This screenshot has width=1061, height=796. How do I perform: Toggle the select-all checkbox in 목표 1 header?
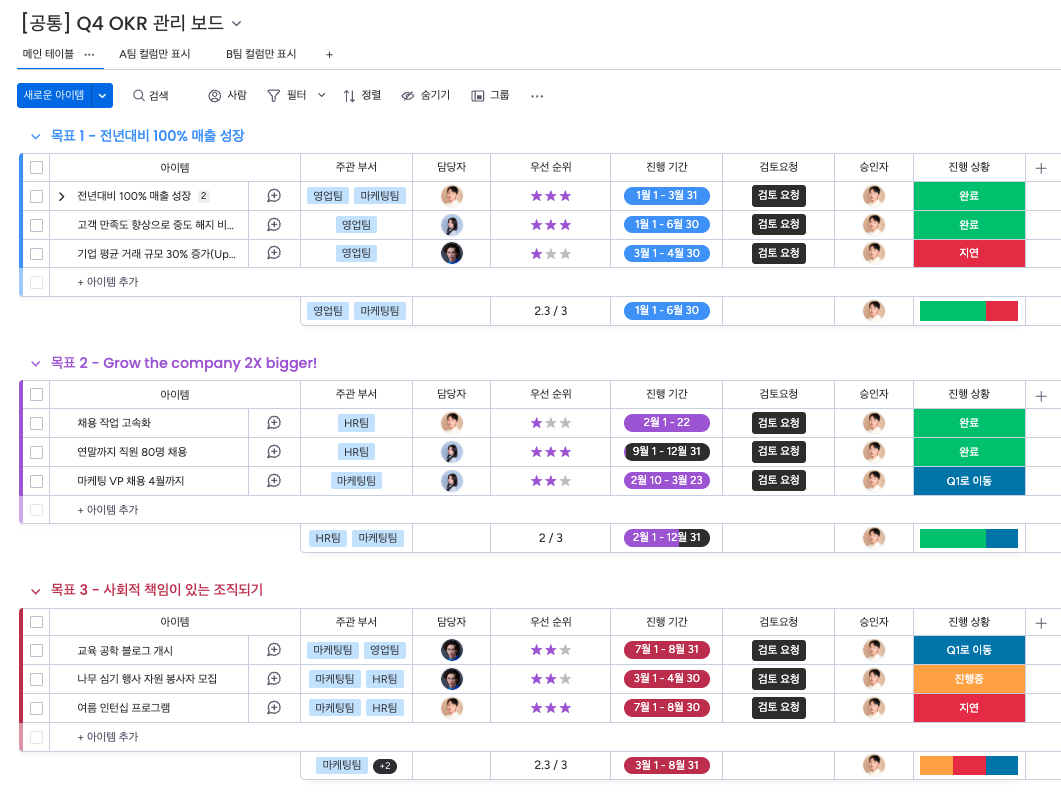tap(37, 168)
